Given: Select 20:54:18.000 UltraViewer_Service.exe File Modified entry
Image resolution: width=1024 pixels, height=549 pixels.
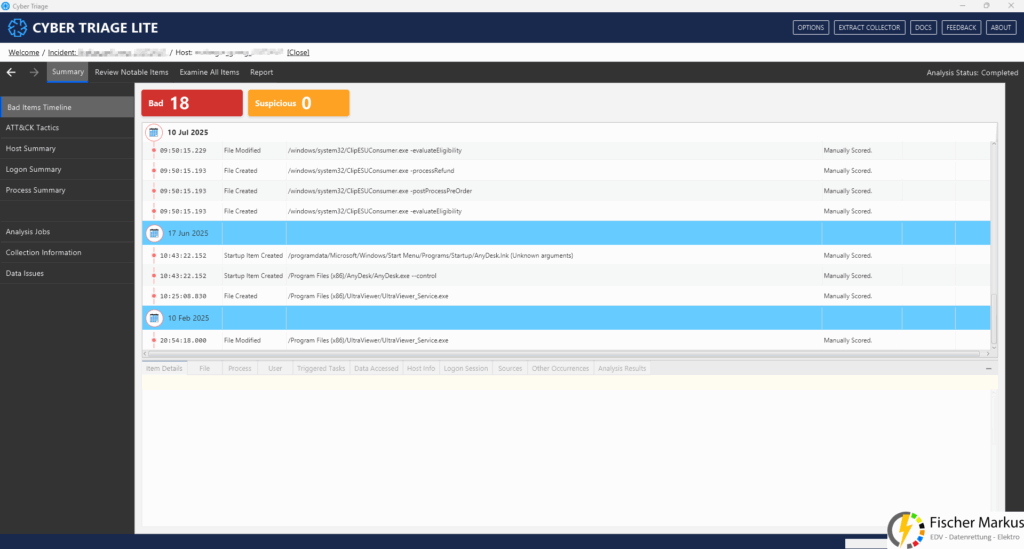Looking at the screenshot, I should [566, 340].
